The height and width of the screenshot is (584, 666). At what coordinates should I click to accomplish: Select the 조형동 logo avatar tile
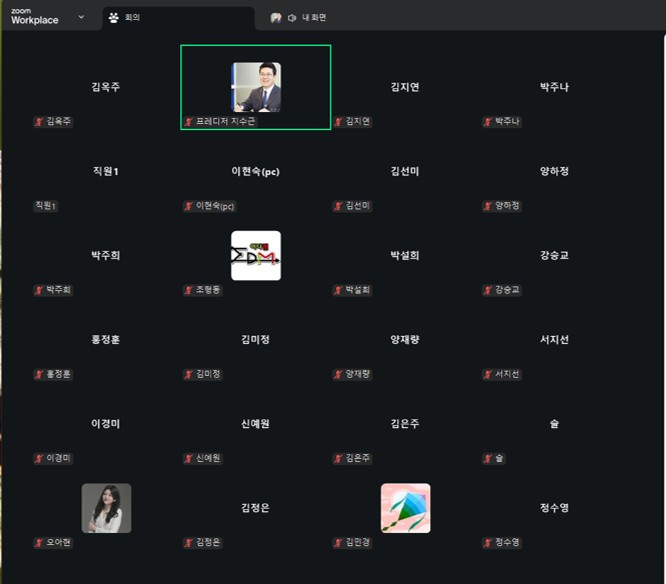pyautogui.click(x=256, y=255)
